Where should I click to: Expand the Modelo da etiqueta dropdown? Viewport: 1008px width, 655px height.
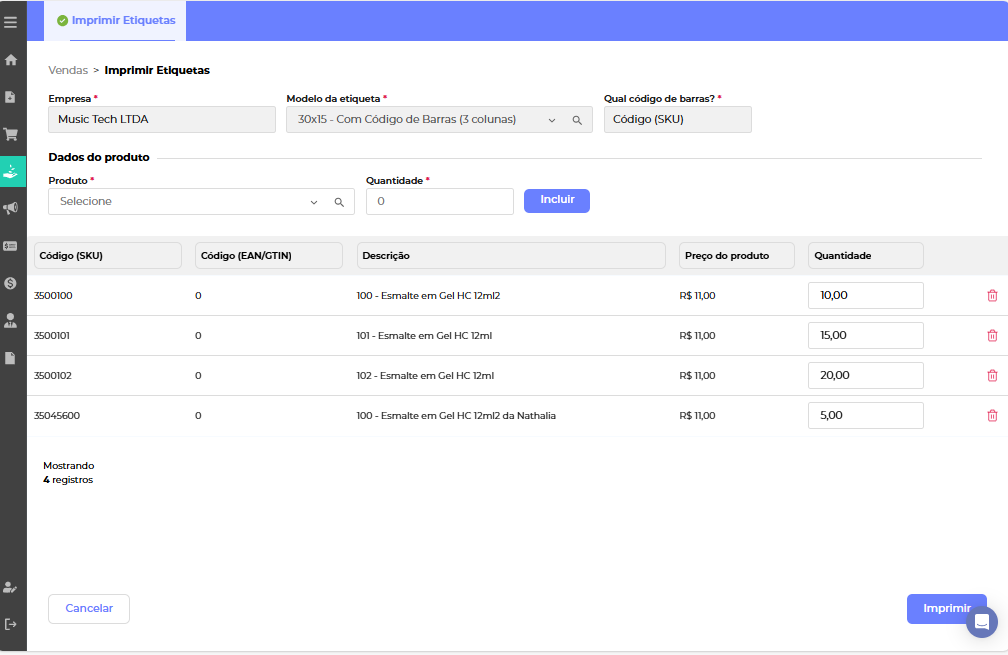[x=551, y=120]
